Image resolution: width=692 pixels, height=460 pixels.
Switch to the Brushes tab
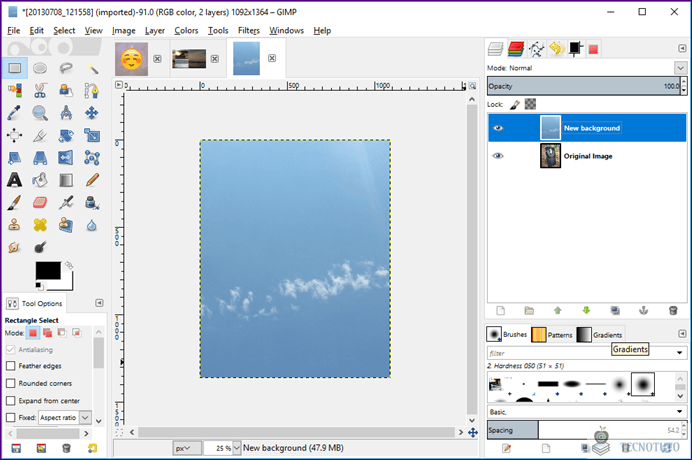click(x=507, y=334)
